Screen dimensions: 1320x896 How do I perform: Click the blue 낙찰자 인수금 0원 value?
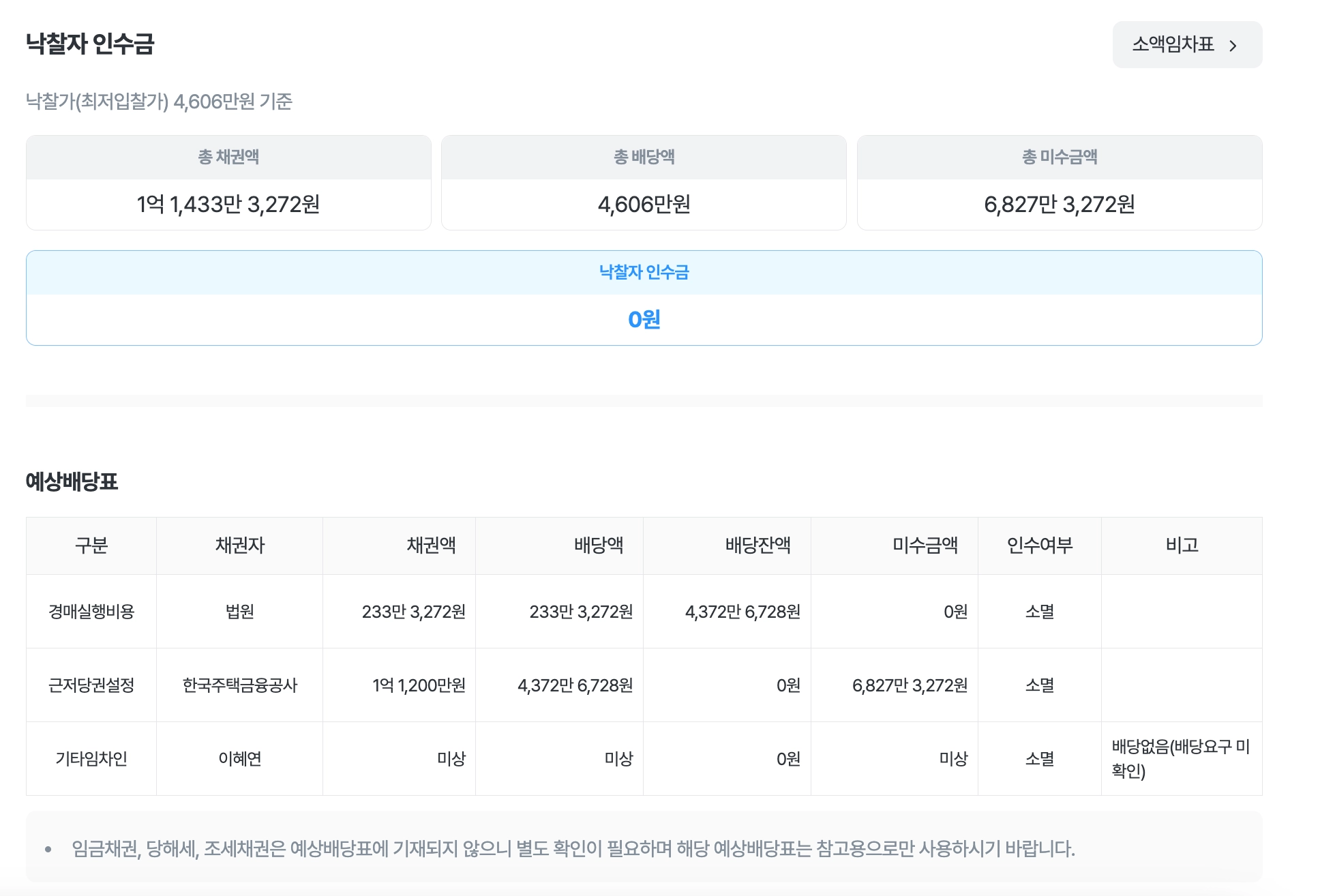click(644, 319)
